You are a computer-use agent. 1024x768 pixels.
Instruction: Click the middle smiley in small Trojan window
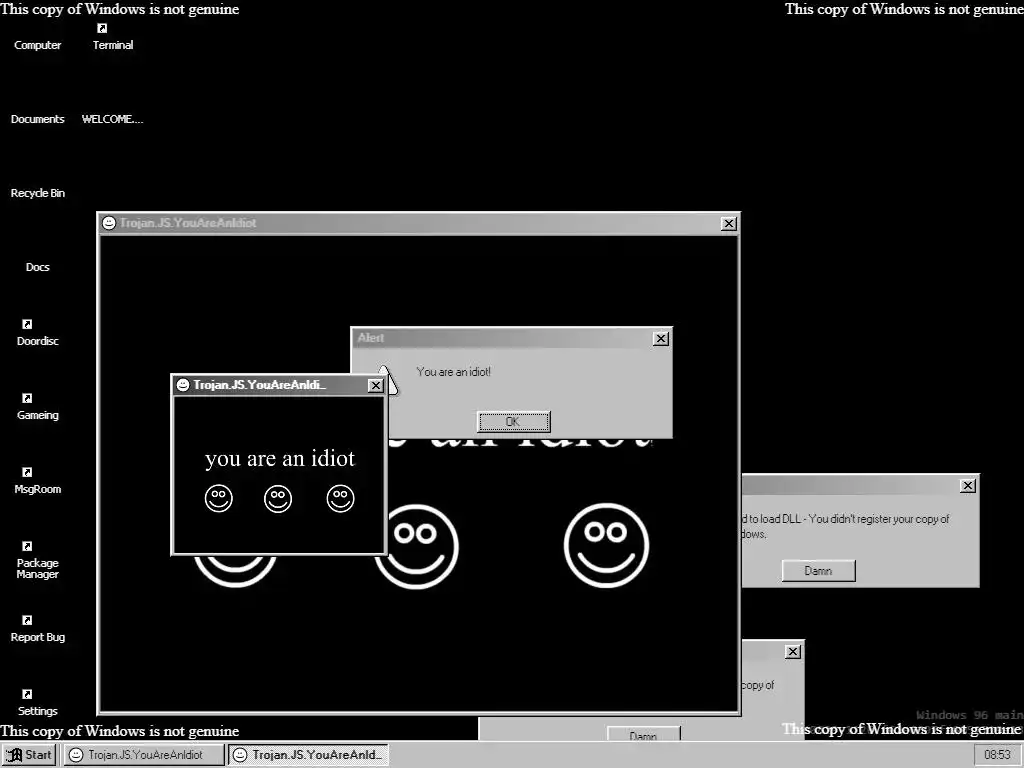(x=278, y=499)
